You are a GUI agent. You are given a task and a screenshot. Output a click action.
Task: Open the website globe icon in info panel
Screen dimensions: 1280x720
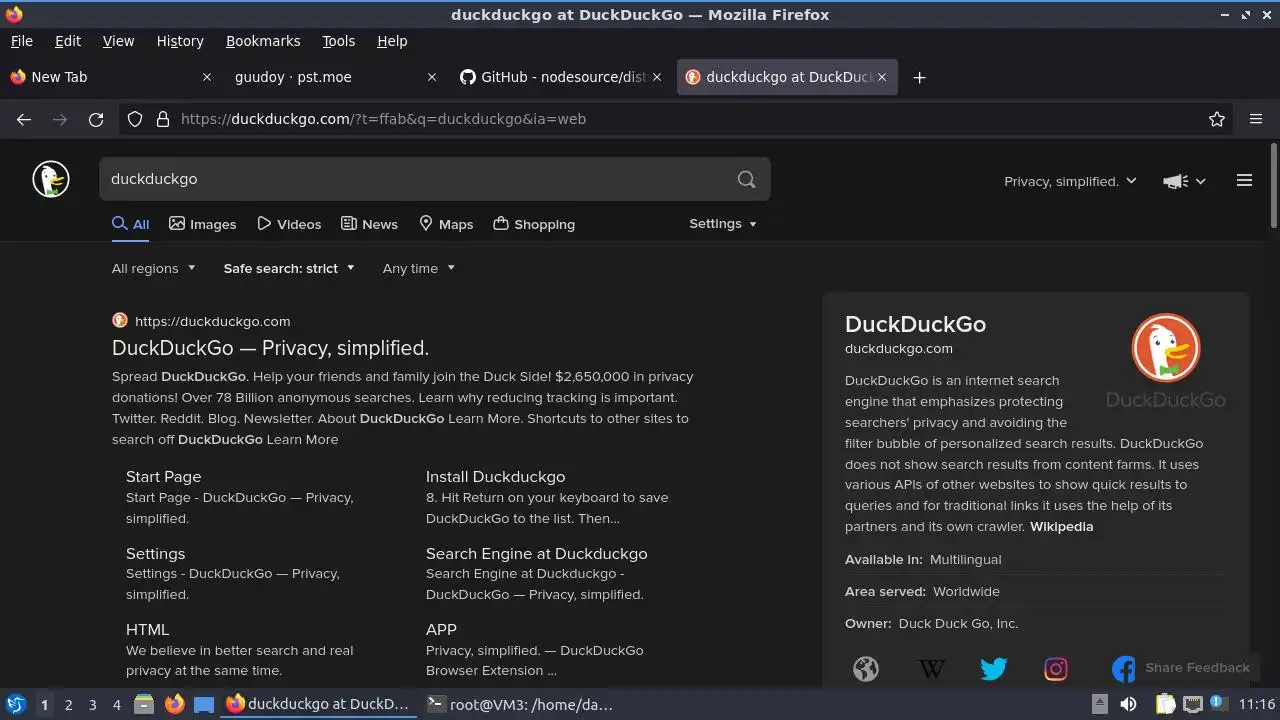(866, 668)
